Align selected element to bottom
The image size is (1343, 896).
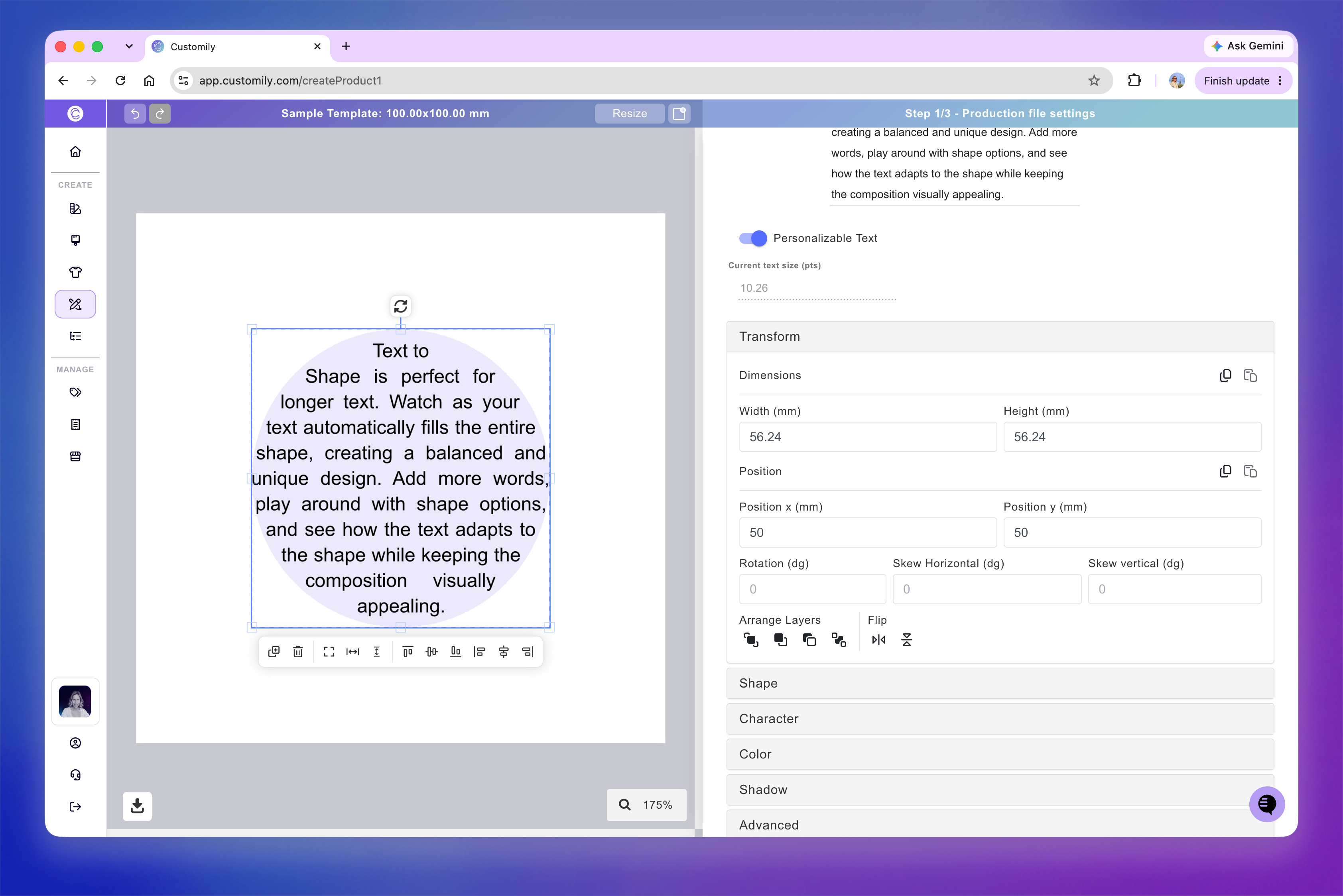click(x=456, y=651)
